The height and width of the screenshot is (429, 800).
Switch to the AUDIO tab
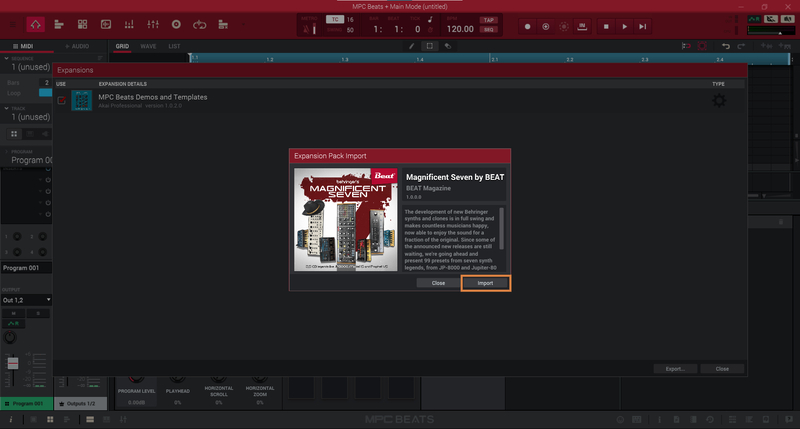pos(77,46)
